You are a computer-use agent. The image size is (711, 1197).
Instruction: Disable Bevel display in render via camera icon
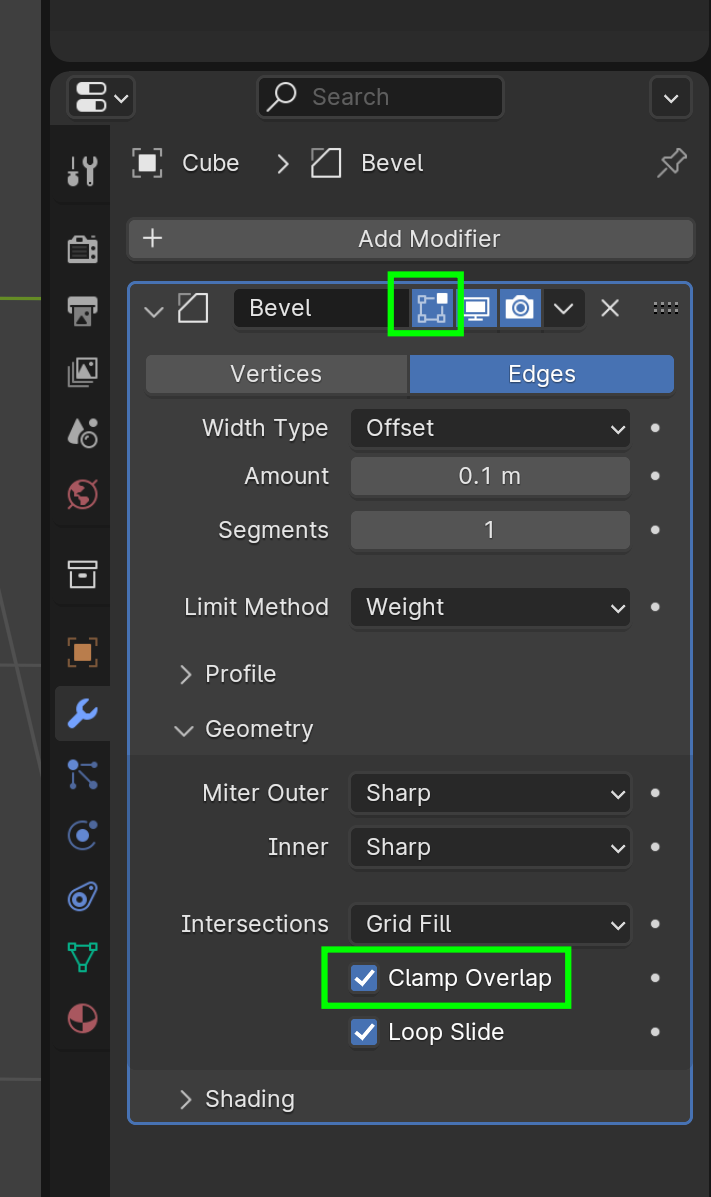coord(520,308)
